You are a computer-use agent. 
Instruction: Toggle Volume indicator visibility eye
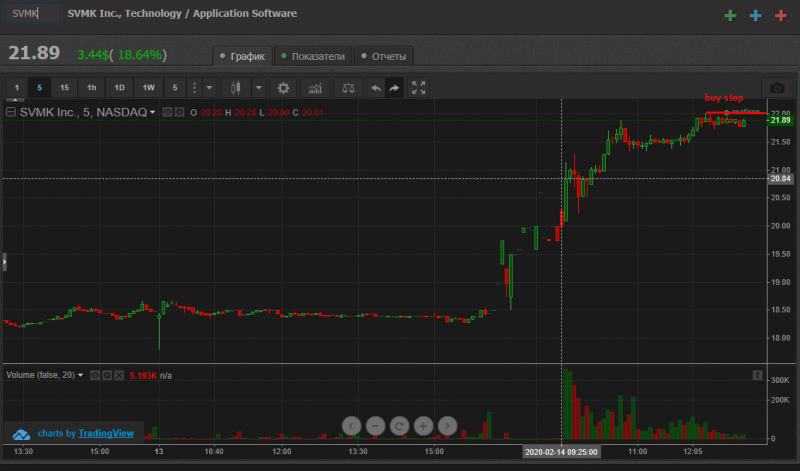click(95, 375)
